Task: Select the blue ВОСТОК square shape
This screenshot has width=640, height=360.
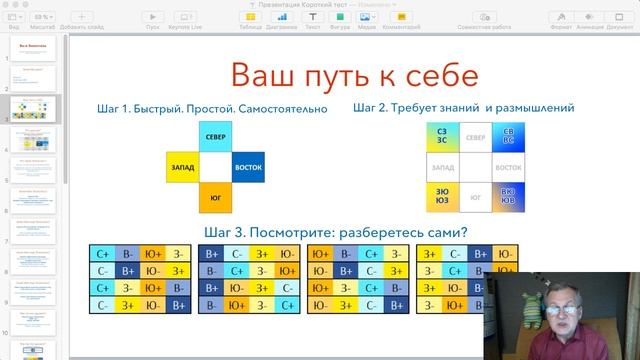Action: pos(248,167)
